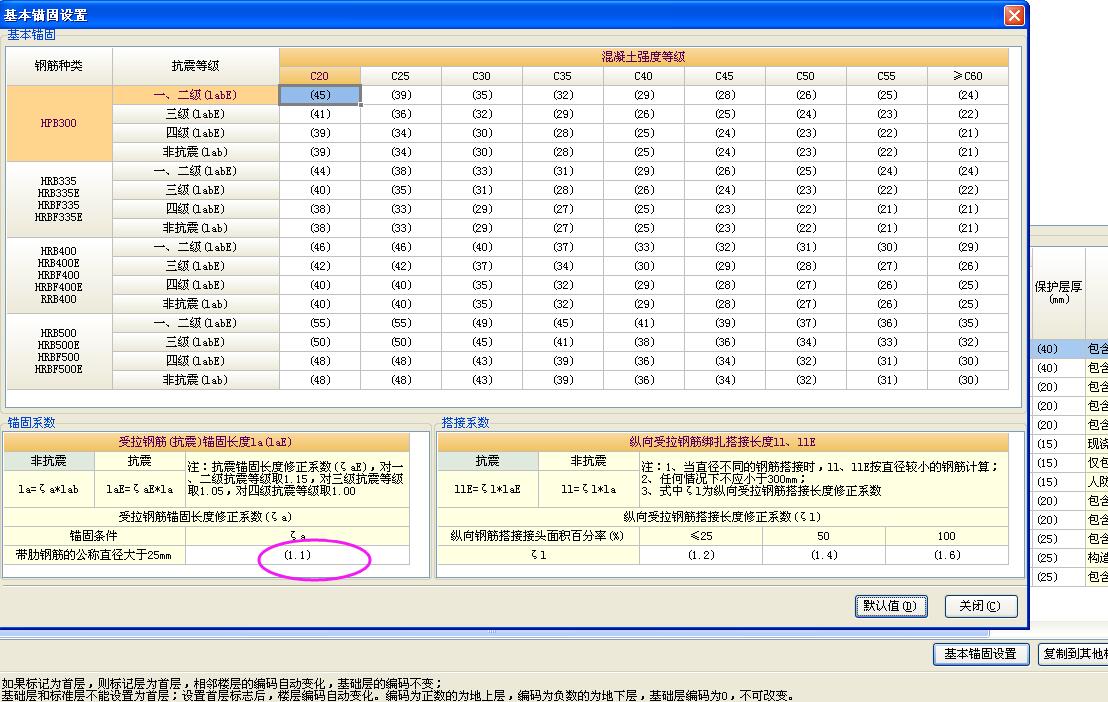Select the C40 column header
The height and width of the screenshot is (702, 1108).
click(x=644, y=76)
